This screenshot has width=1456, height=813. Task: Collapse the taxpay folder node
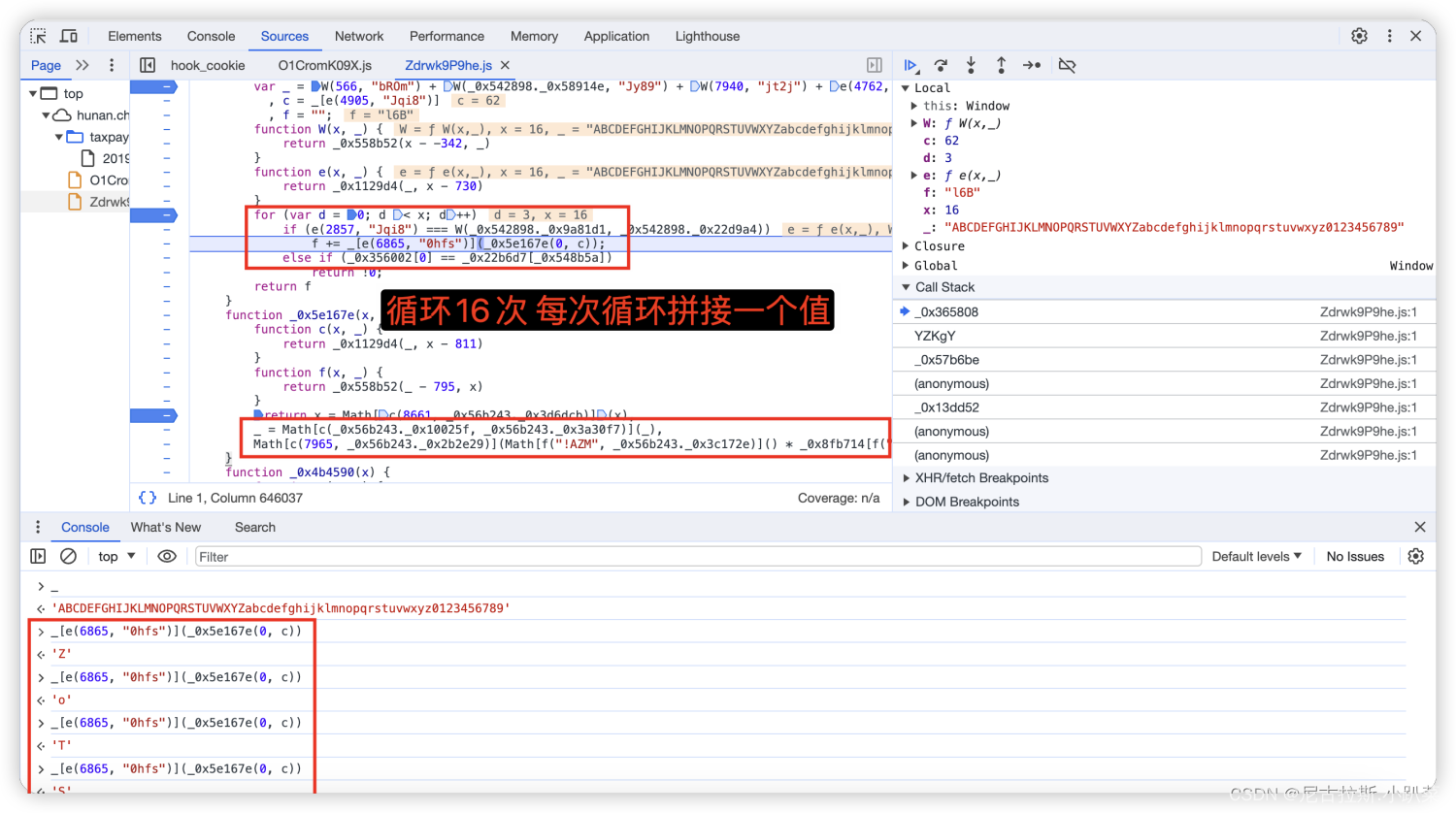59,137
